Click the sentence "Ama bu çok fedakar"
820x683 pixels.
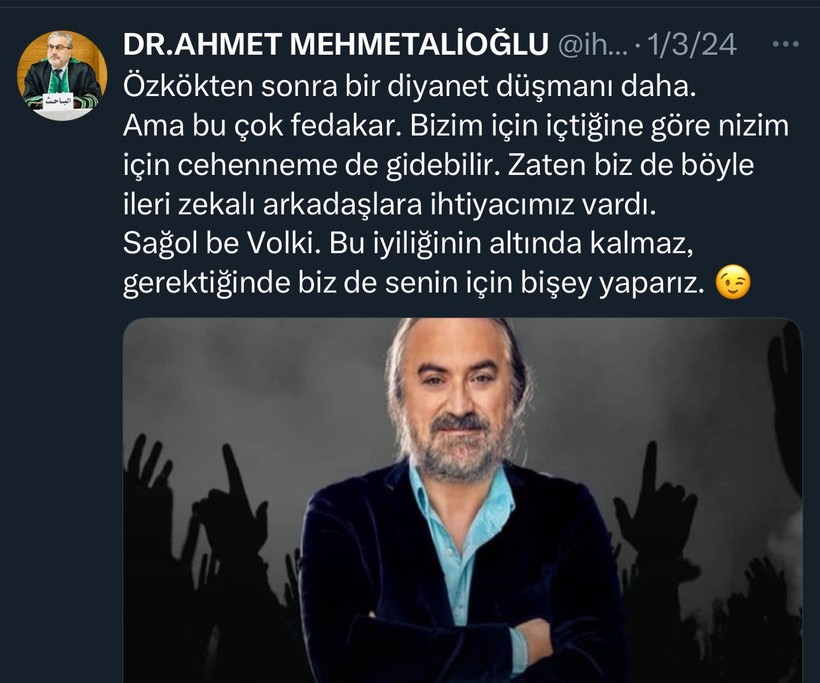pos(262,126)
